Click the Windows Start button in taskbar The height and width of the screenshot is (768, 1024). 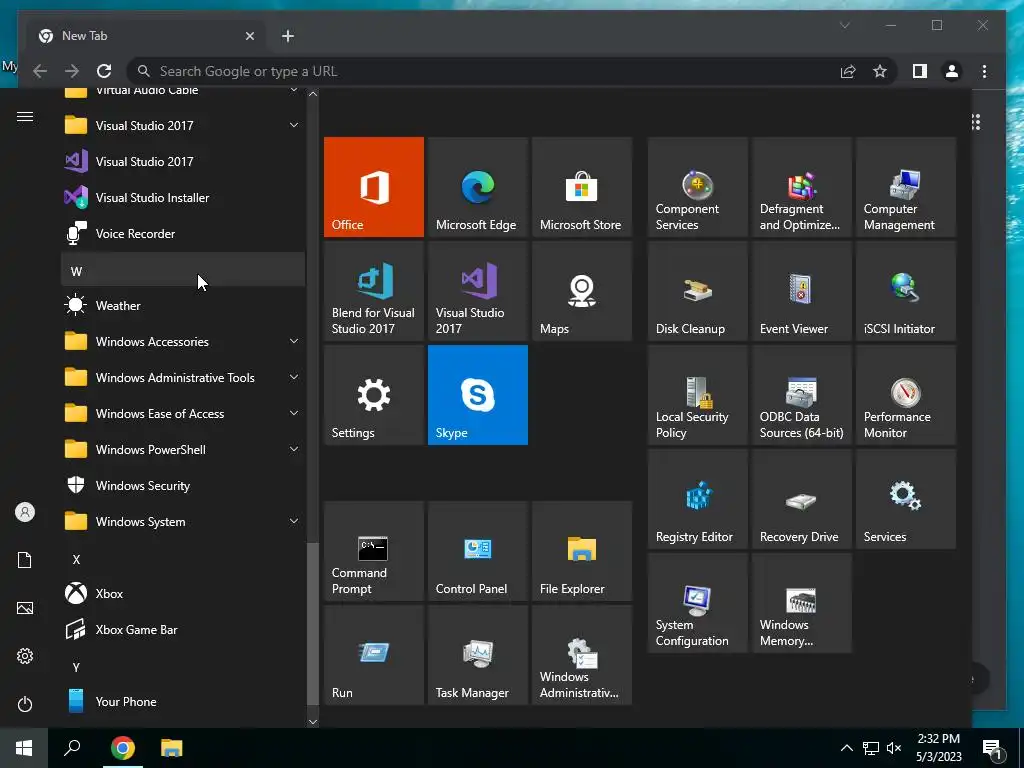[24, 748]
